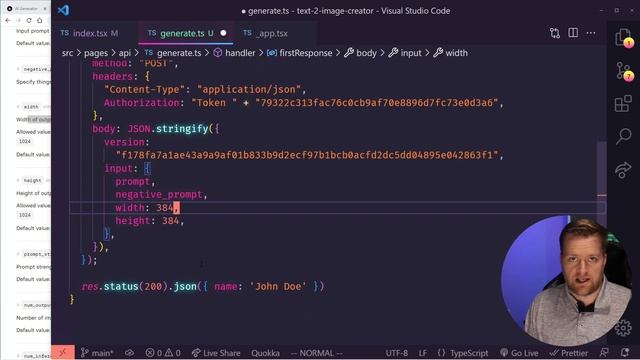Click the browser reload icon in browser window
The width and height of the screenshot is (640, 360).
(x=29, y=20)
